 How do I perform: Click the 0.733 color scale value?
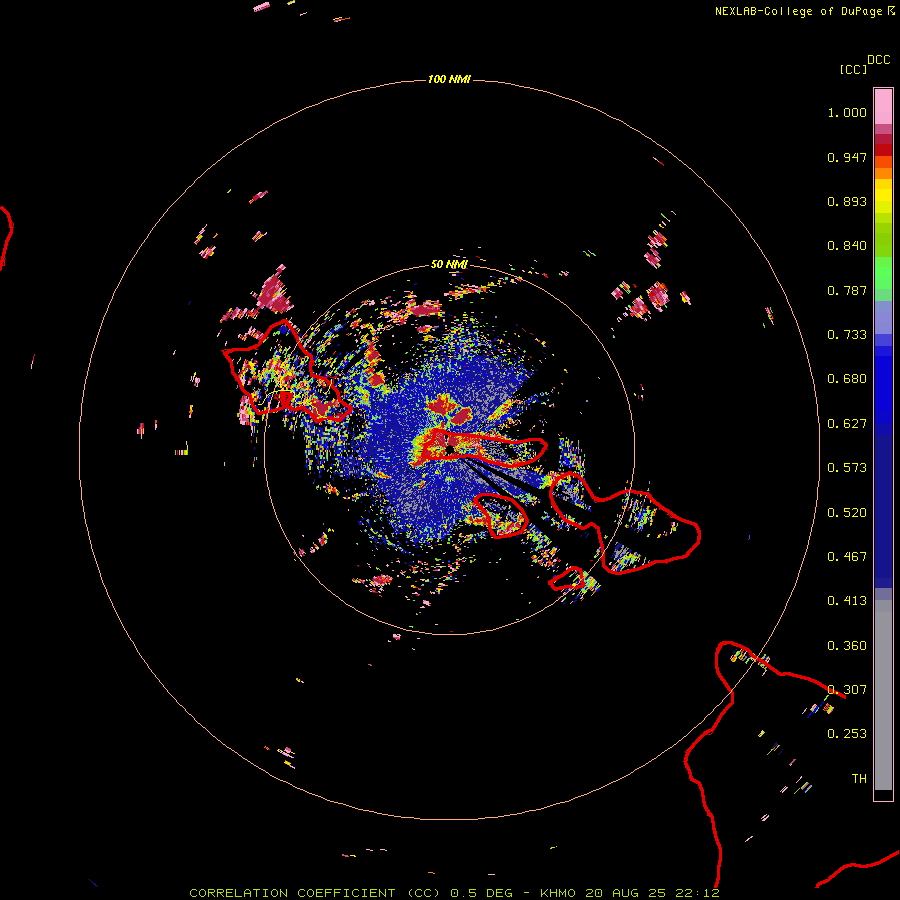click(847, 335)
